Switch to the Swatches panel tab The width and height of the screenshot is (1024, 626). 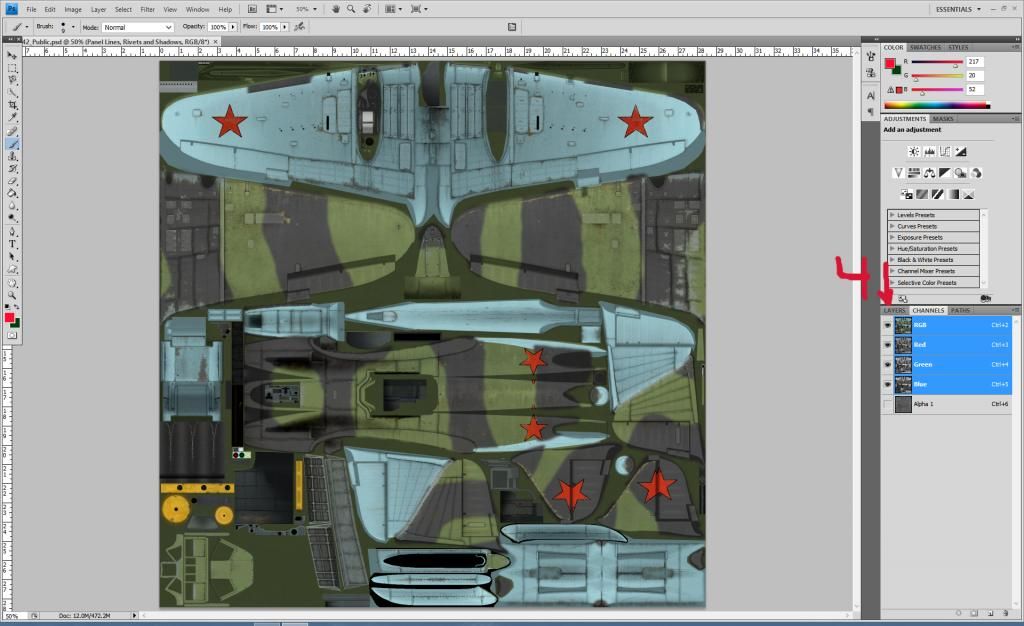click(925, 47)
